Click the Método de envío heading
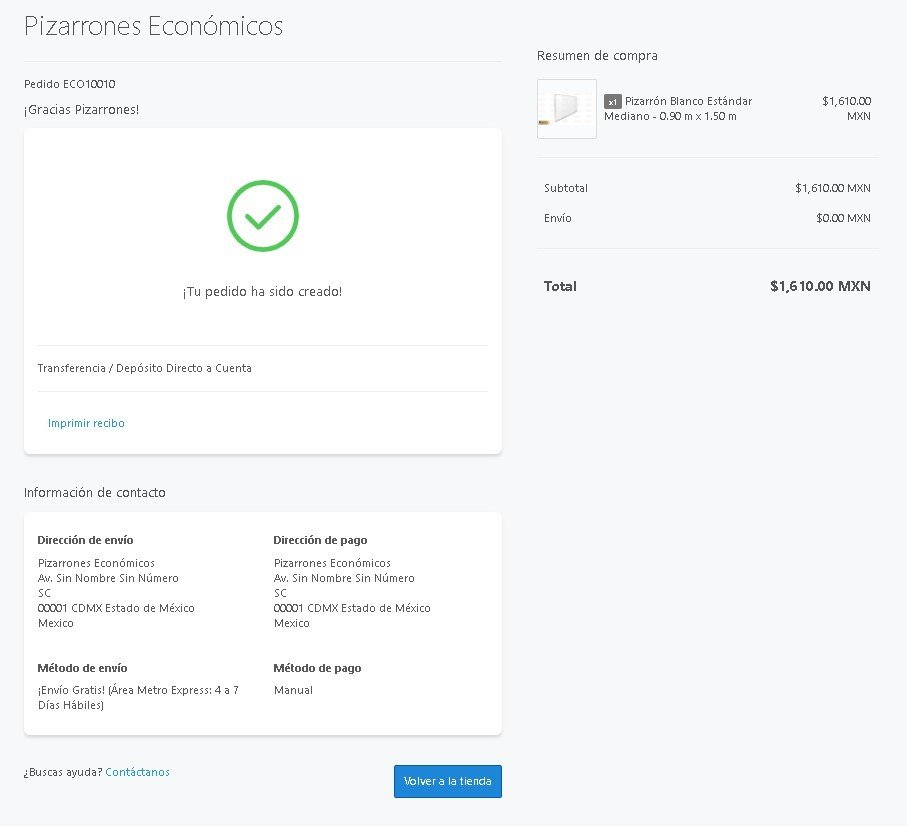This screenshot has width=907, height=826. coord(82,668)
